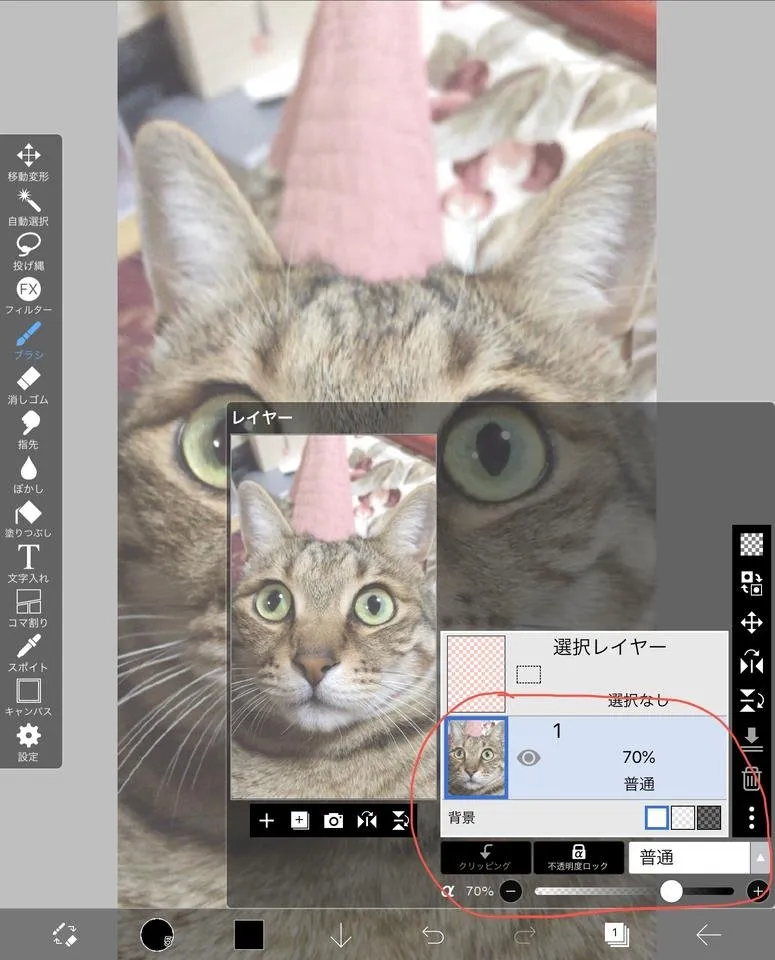Select the ぼかし blur tool
The width and height of the screenshot is (775, 960).
click(28, 475)
